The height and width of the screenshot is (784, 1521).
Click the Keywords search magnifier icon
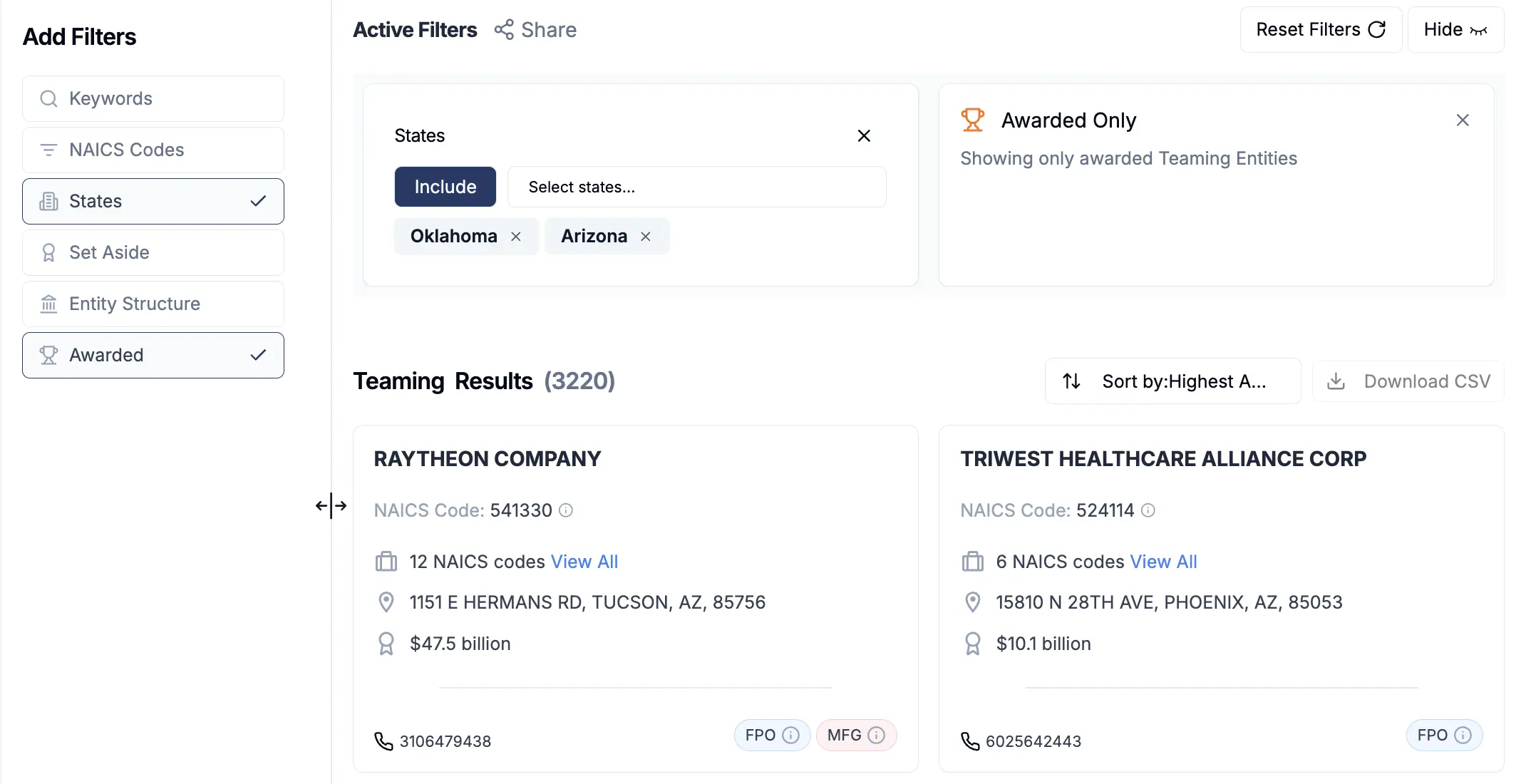(x=48, y=98)
